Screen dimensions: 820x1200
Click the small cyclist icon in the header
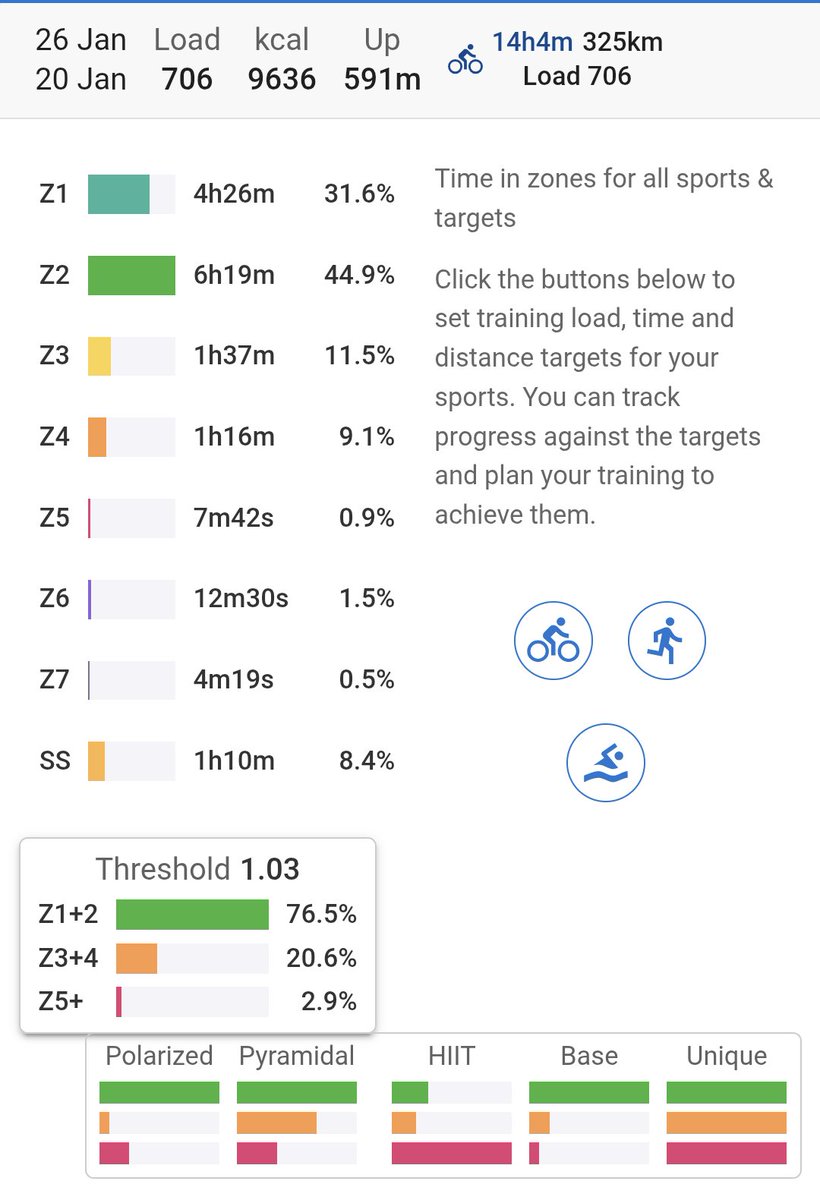(465, 60)
